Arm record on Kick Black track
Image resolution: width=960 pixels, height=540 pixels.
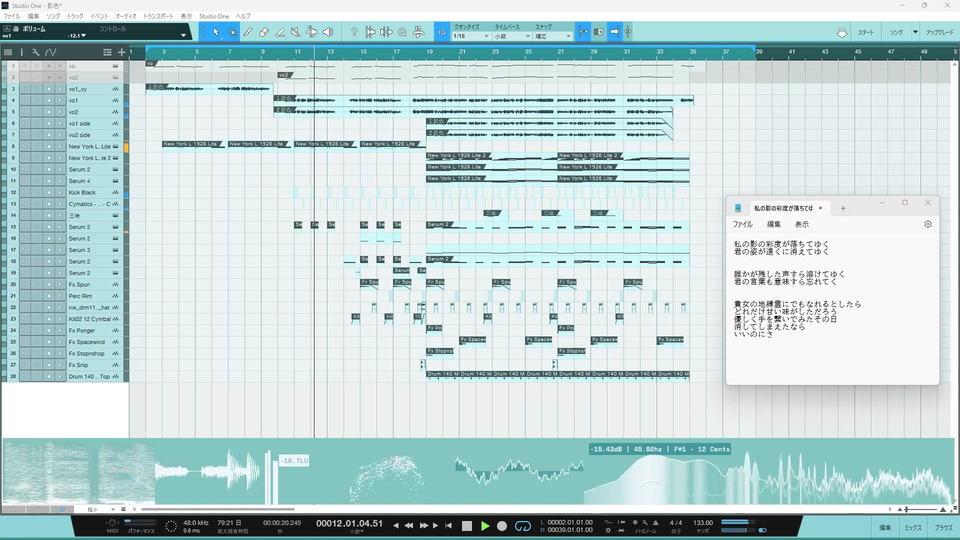tap(49, 192)
